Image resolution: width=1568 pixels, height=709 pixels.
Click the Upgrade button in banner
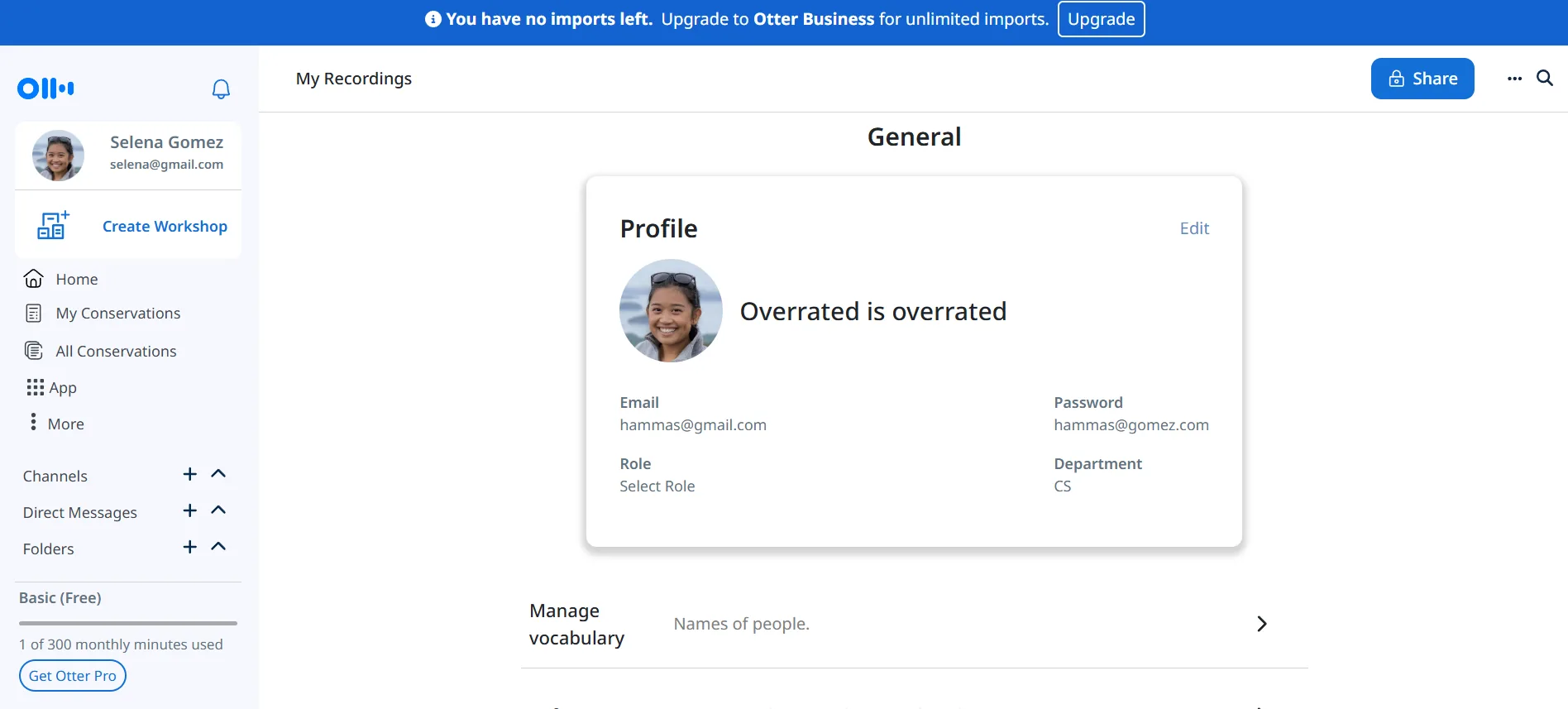[1101, 19]
